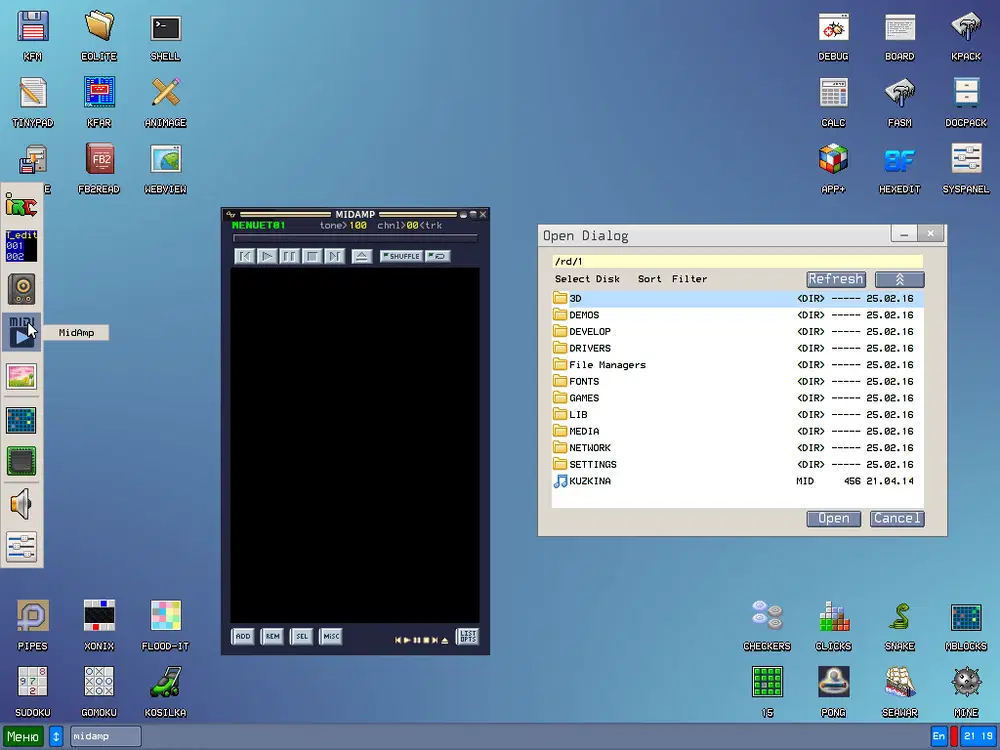Open the Меню start menu

23,736
